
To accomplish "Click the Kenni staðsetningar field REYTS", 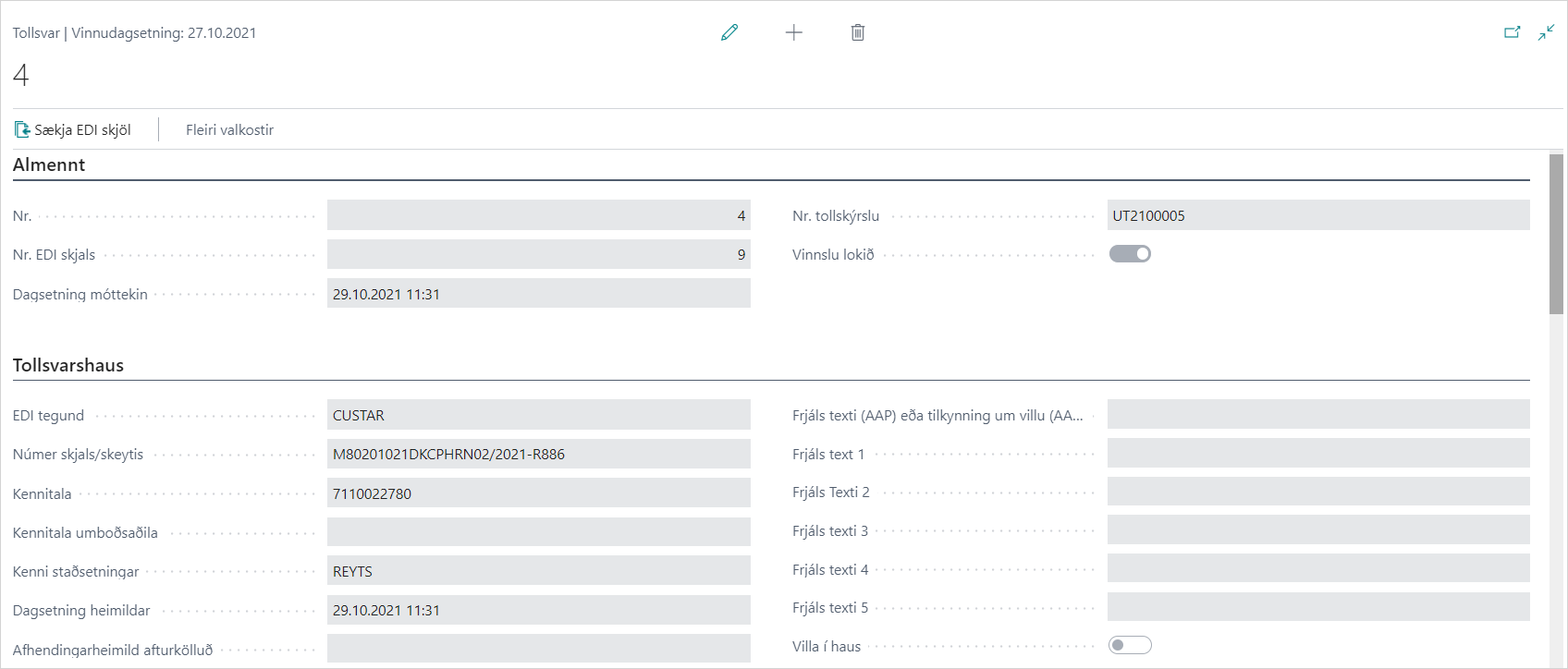I will click(x=538, y=571).
